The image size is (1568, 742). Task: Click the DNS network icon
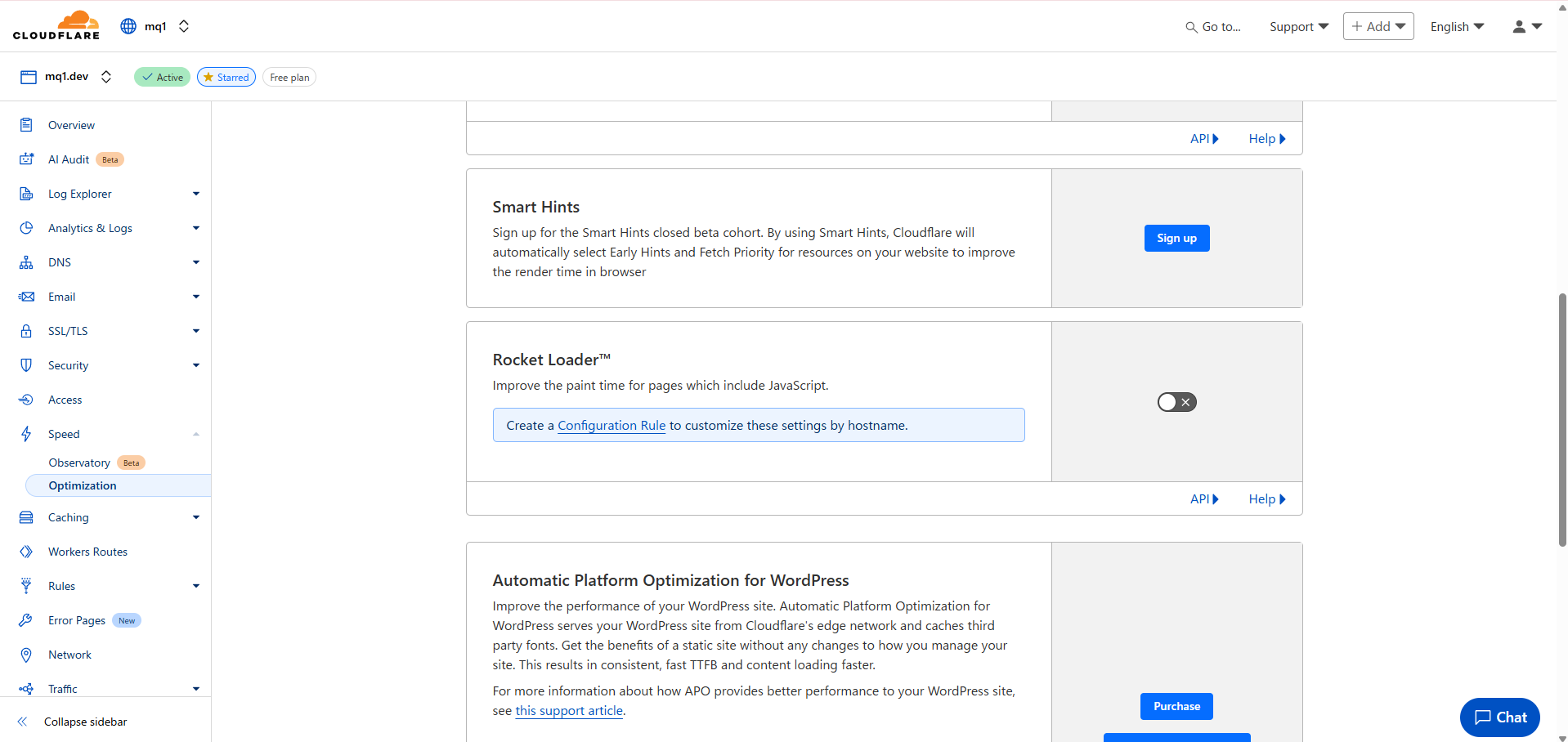coord(26,262)
